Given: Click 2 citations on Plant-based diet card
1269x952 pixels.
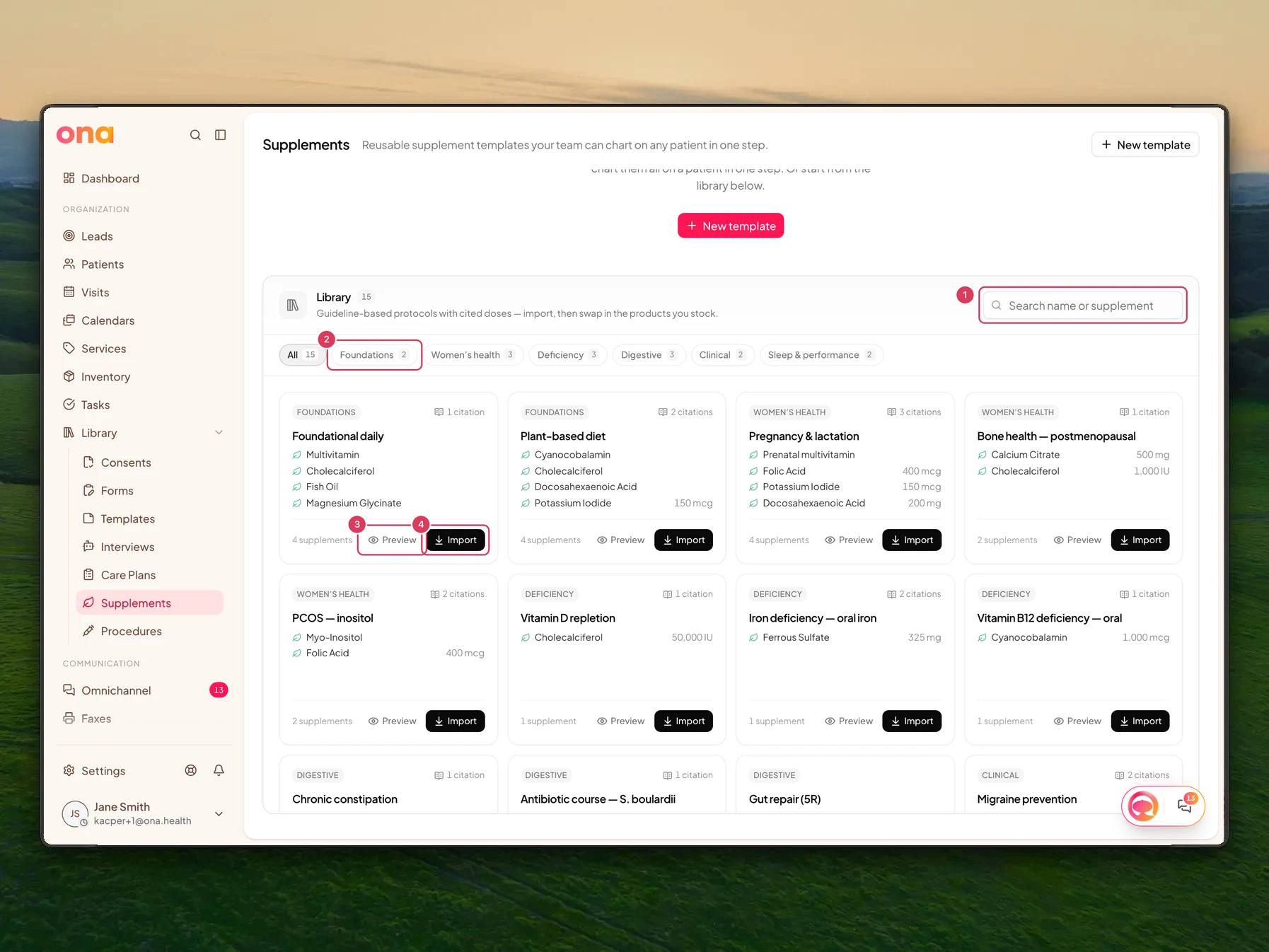Looking at the screenshot, I should (685, 412).
